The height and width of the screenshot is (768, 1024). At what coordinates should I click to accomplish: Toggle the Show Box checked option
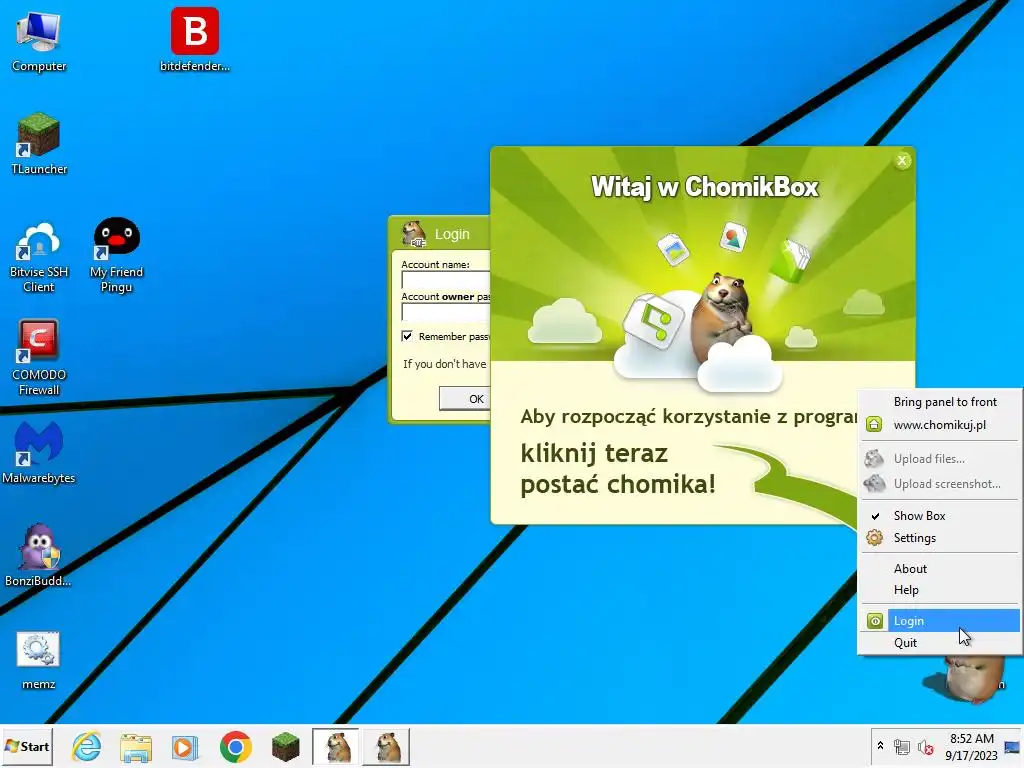pyautogui.click(x=939, y=515)
